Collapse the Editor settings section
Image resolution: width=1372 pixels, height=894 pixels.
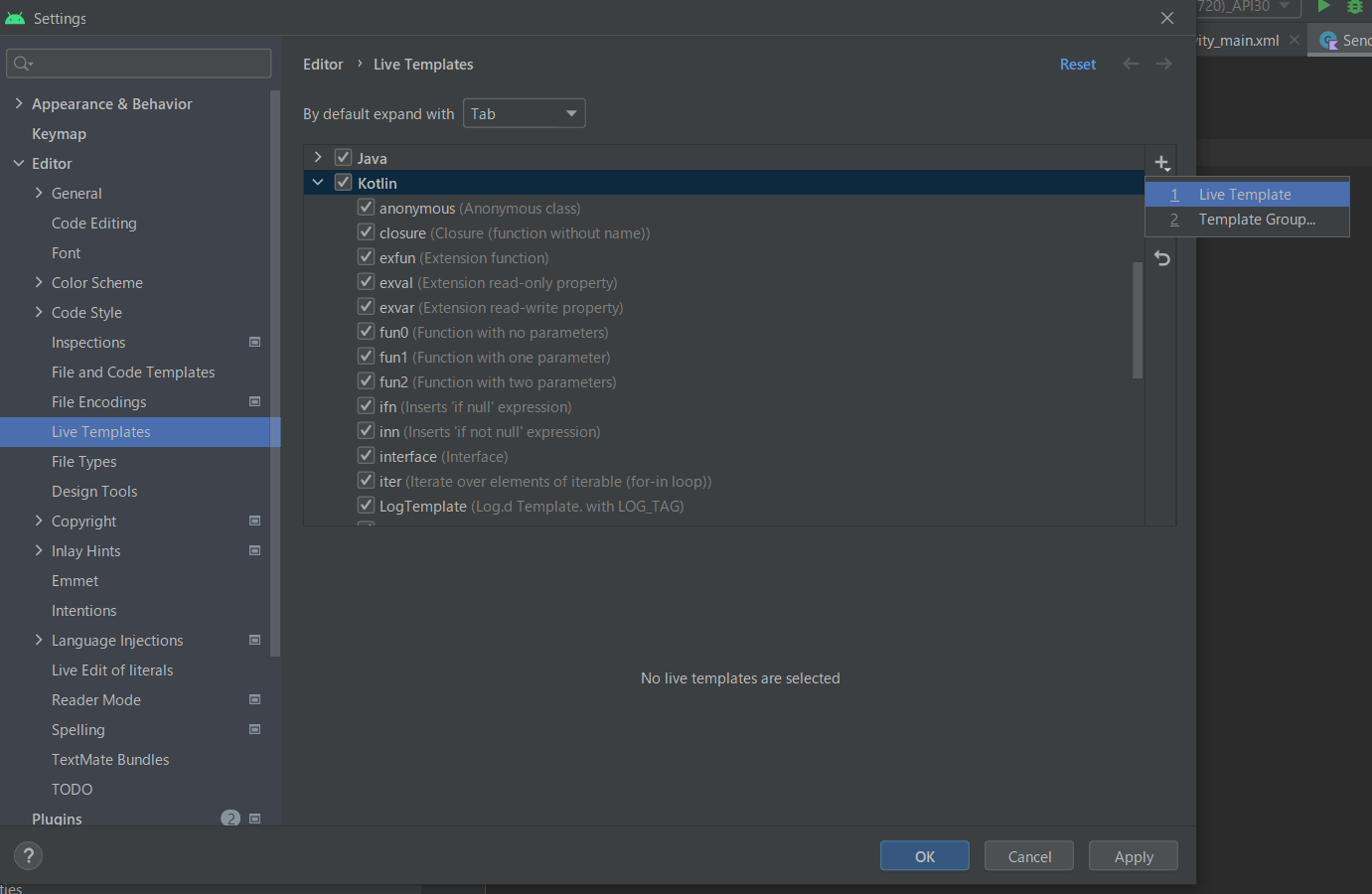[x=18, y=163]
